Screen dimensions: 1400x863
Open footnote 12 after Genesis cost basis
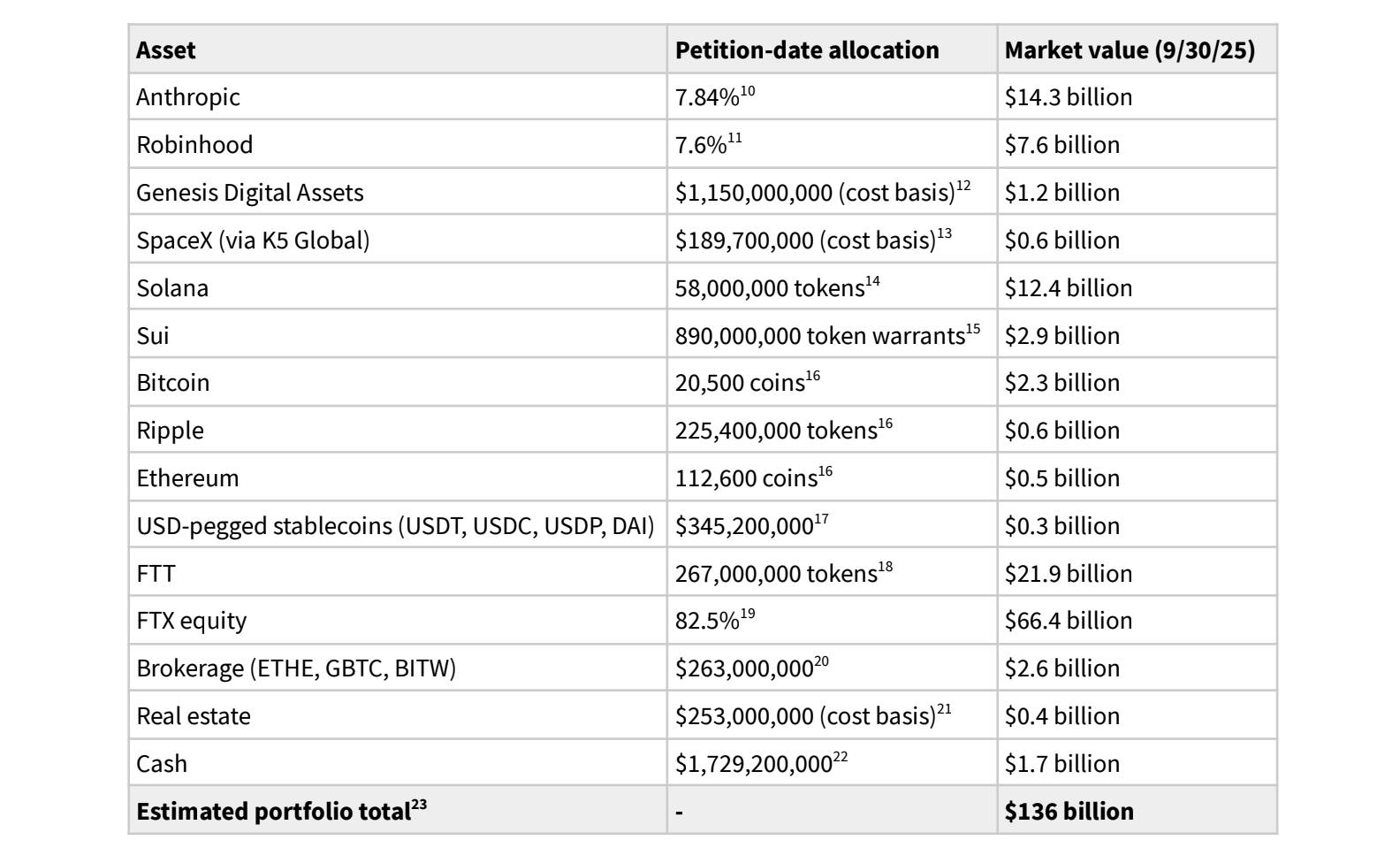click(963, 187)
